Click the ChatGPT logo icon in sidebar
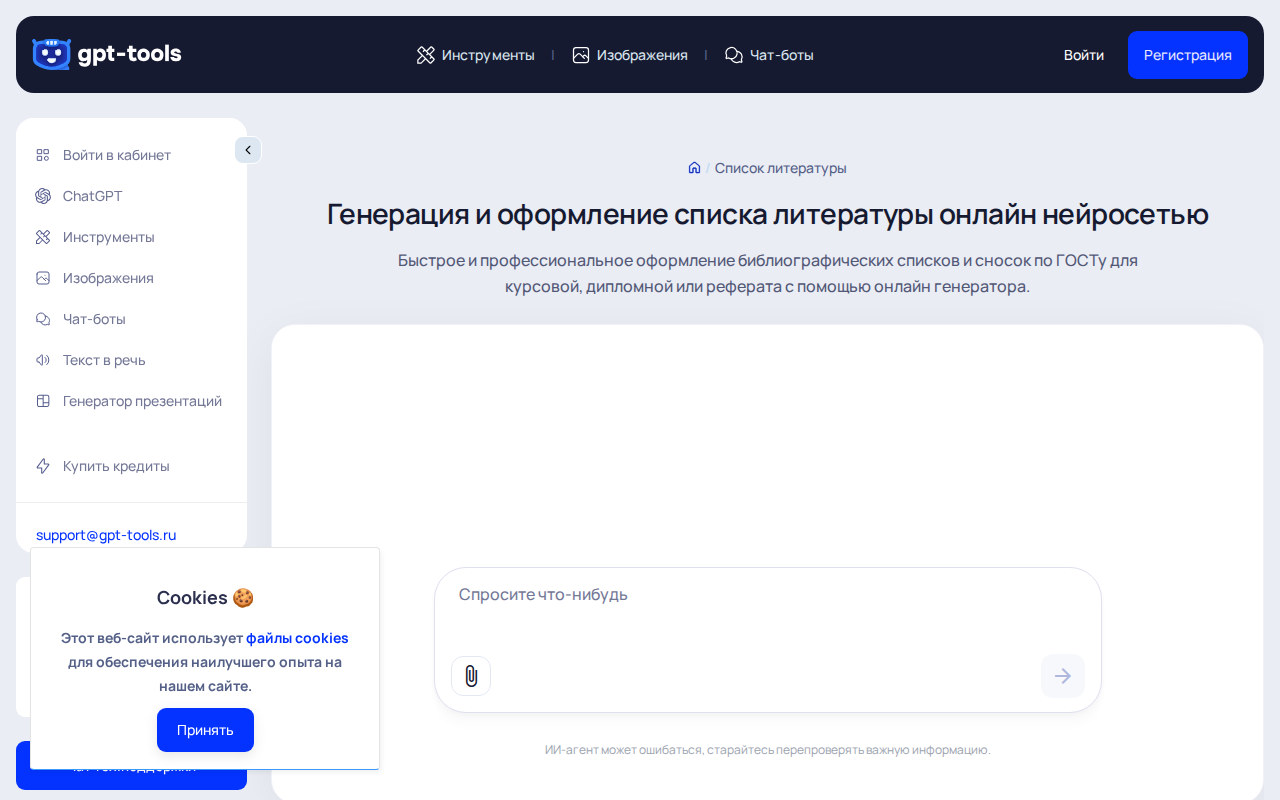This screenshot has width=1280, height=800. coord(43,196)
